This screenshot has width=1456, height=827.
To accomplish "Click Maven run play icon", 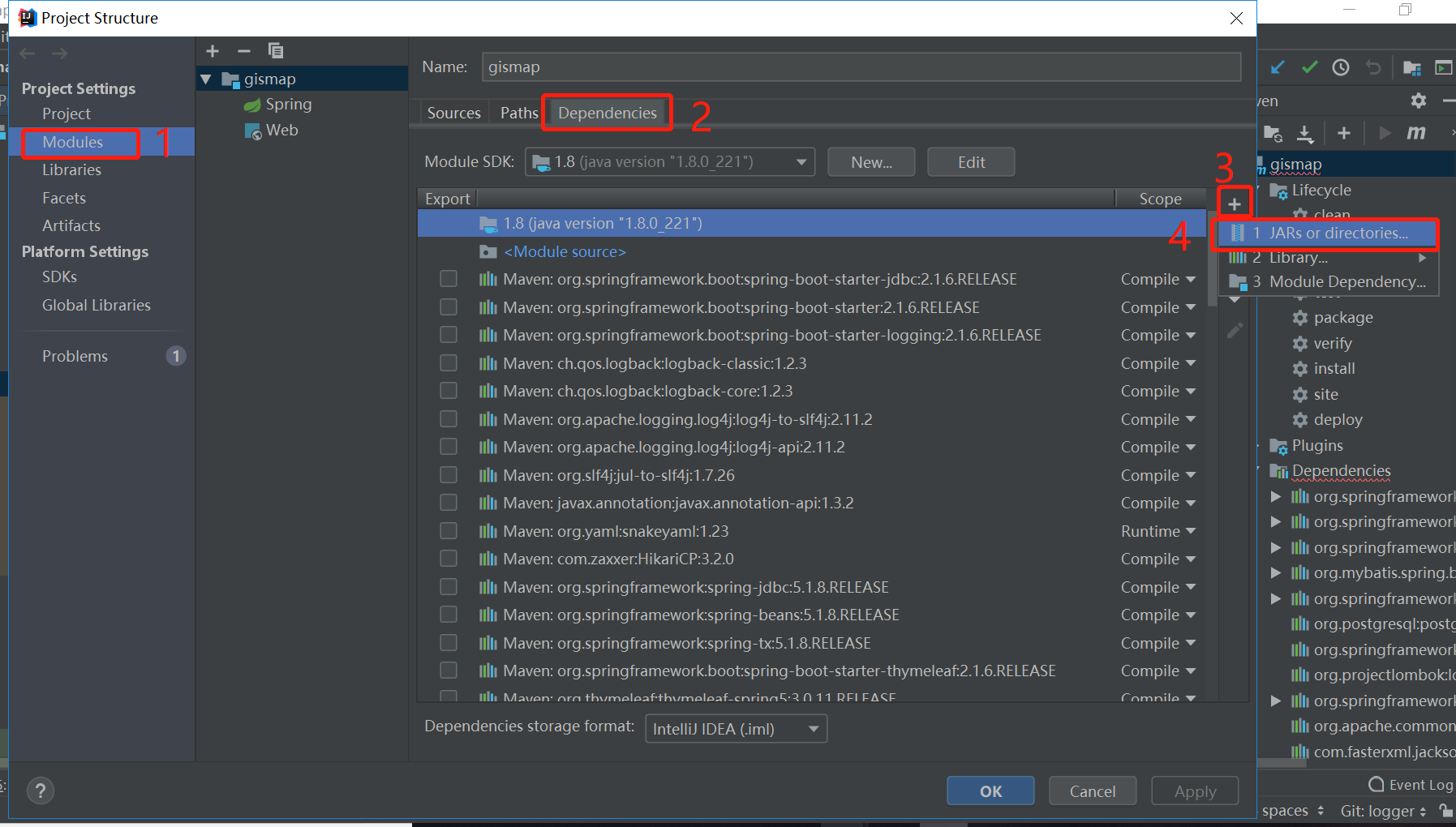I will point(1385,133).
